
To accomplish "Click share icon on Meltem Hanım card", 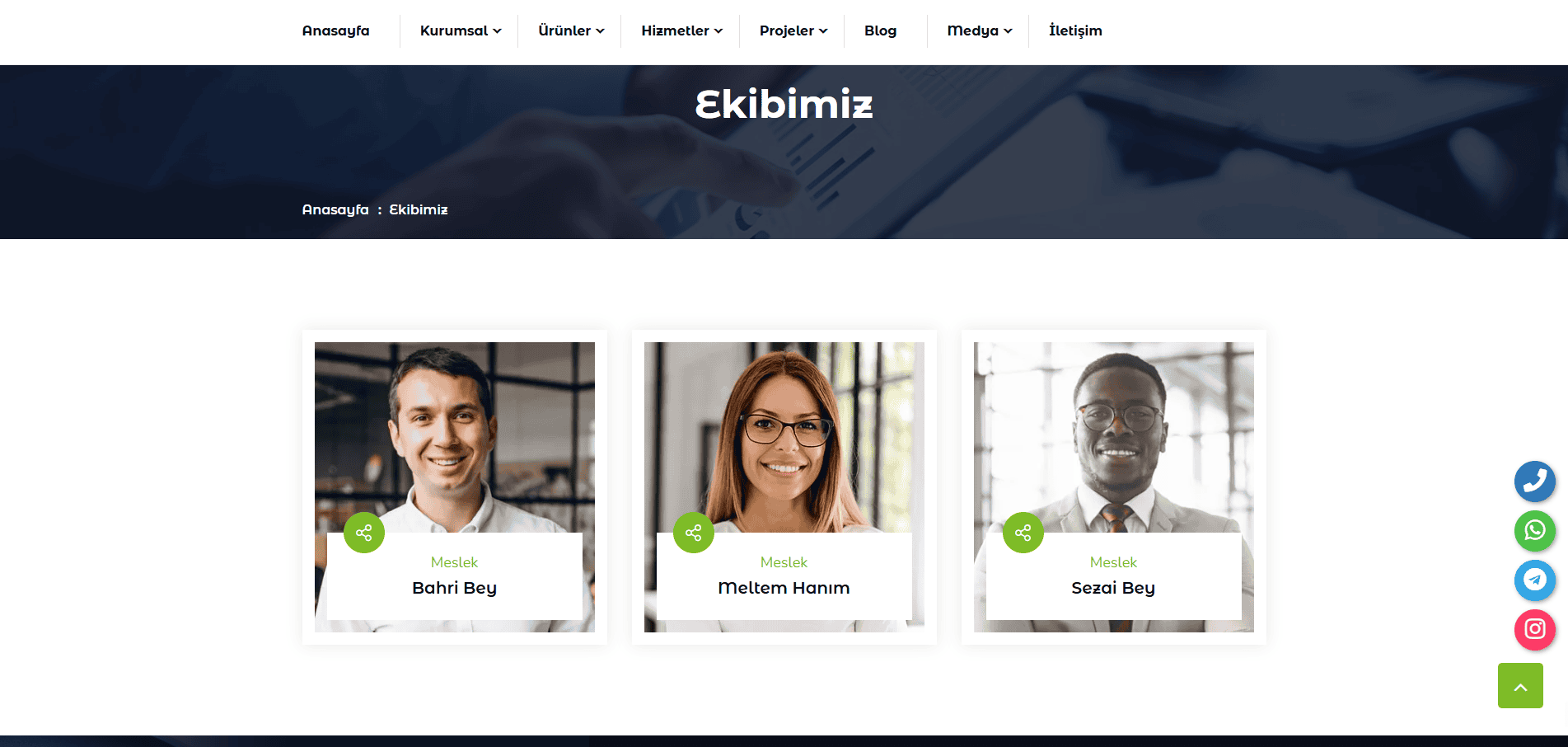I will pyautogui.click(x=694, y=533).
